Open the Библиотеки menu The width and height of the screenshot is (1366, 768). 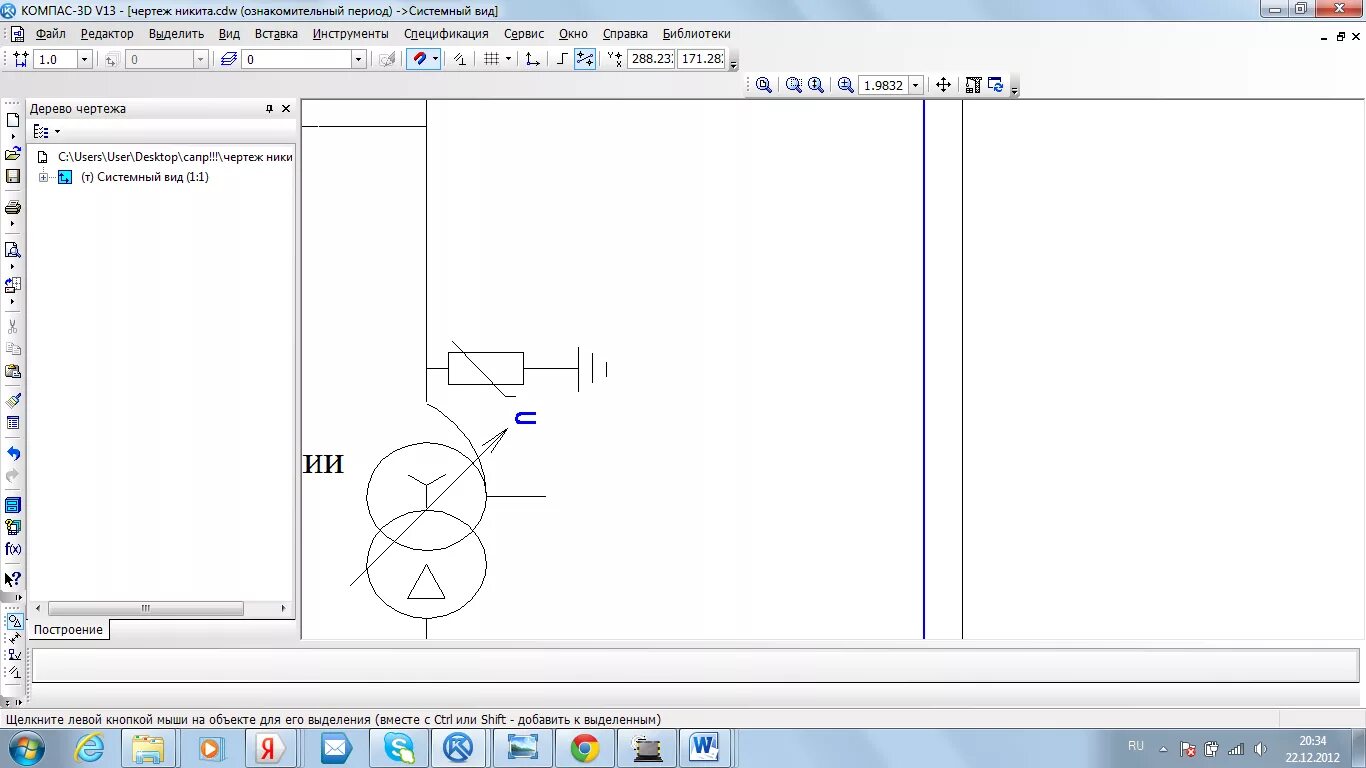[697, 33]
